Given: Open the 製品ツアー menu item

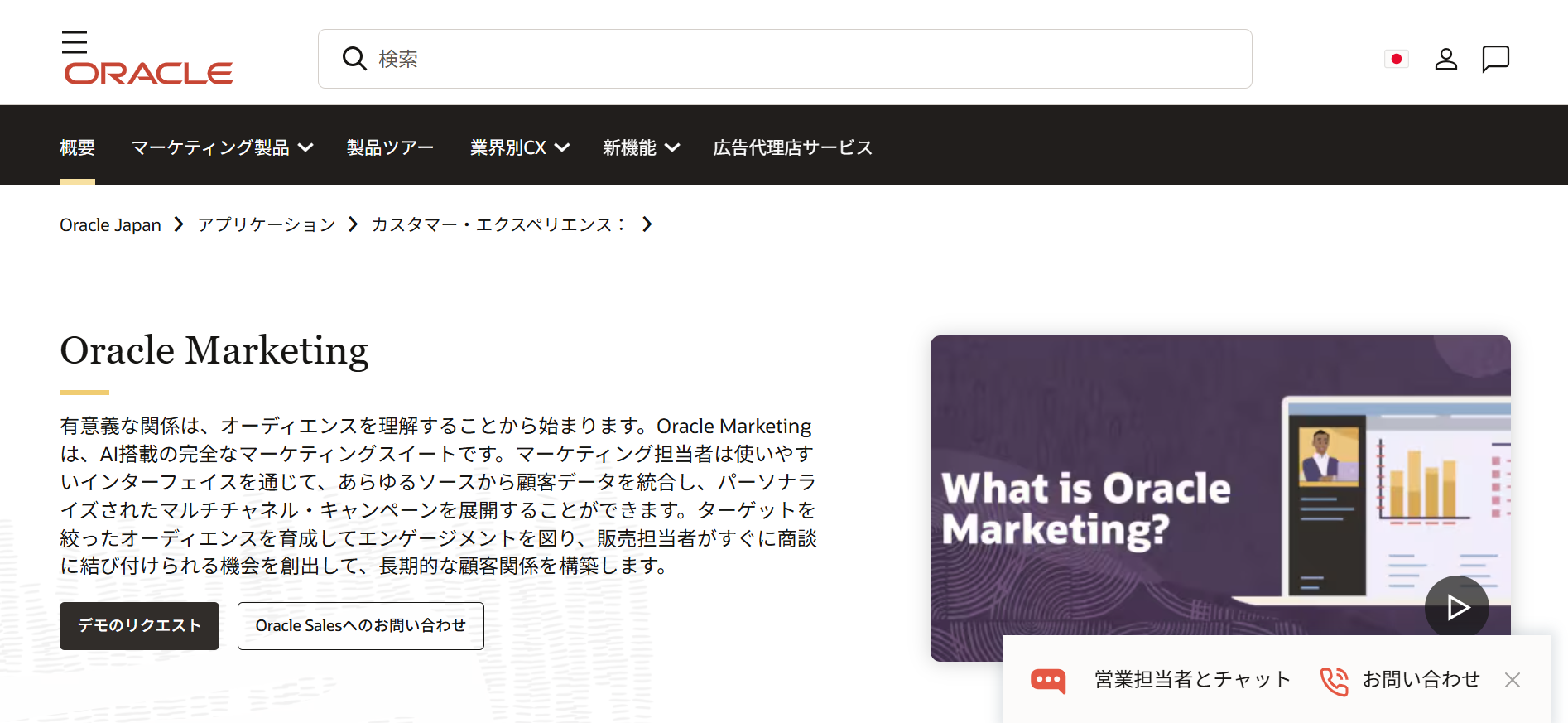Looking at the screenshot, I should click(390, 147).
